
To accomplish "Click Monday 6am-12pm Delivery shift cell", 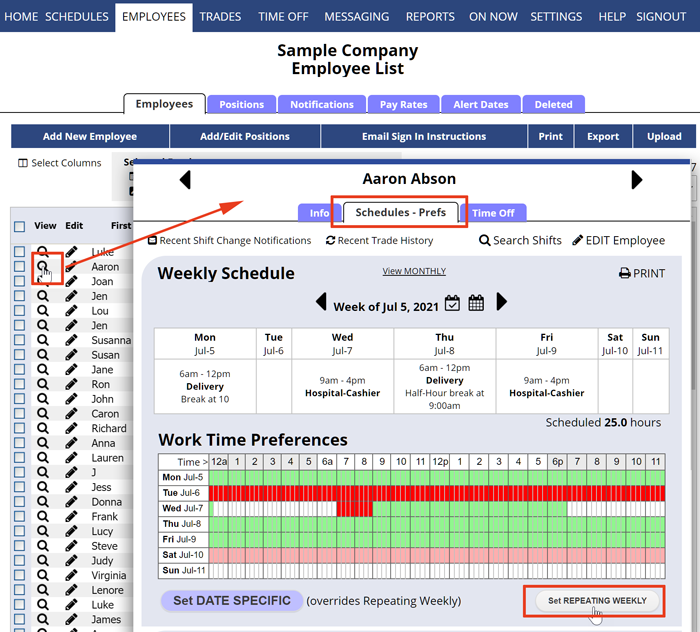I will 205,387.
